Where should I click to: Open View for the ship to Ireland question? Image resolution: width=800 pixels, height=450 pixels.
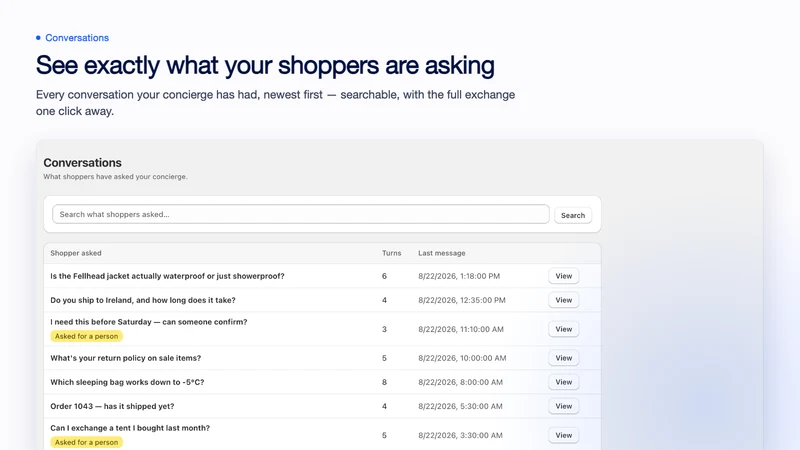(563, 300)
